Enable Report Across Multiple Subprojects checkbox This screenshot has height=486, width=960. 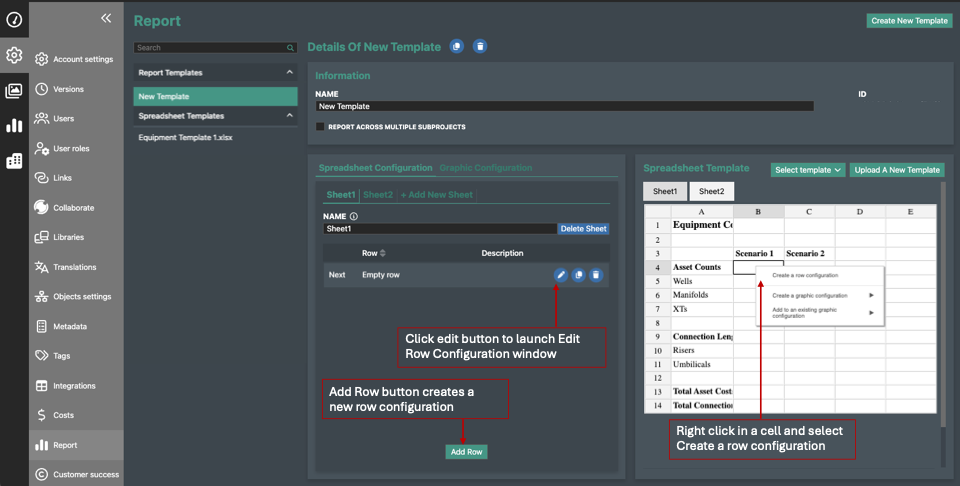(320, 127)
